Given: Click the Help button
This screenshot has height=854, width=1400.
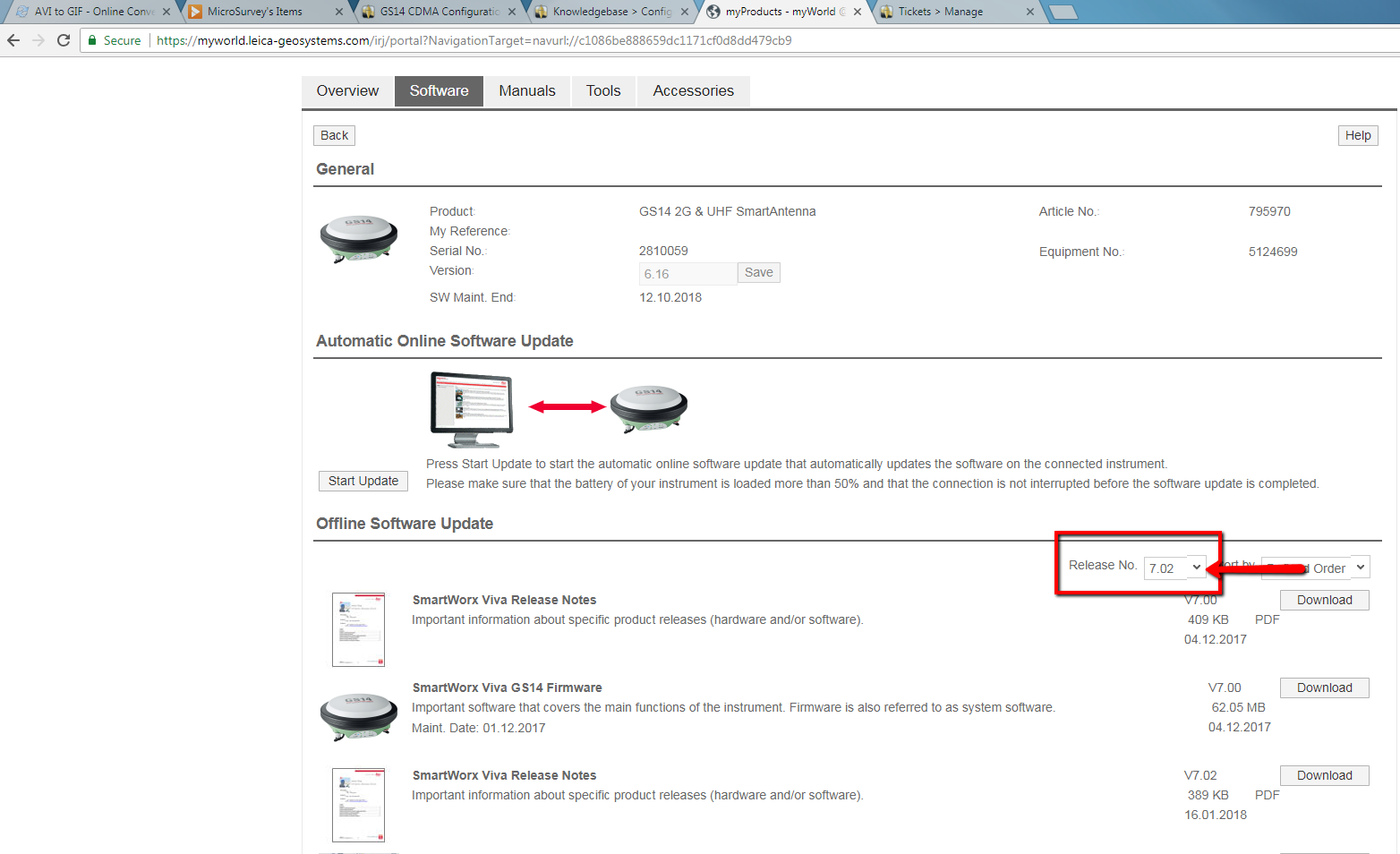Looking at the screenshot, I should click(x=1357, y=135).
